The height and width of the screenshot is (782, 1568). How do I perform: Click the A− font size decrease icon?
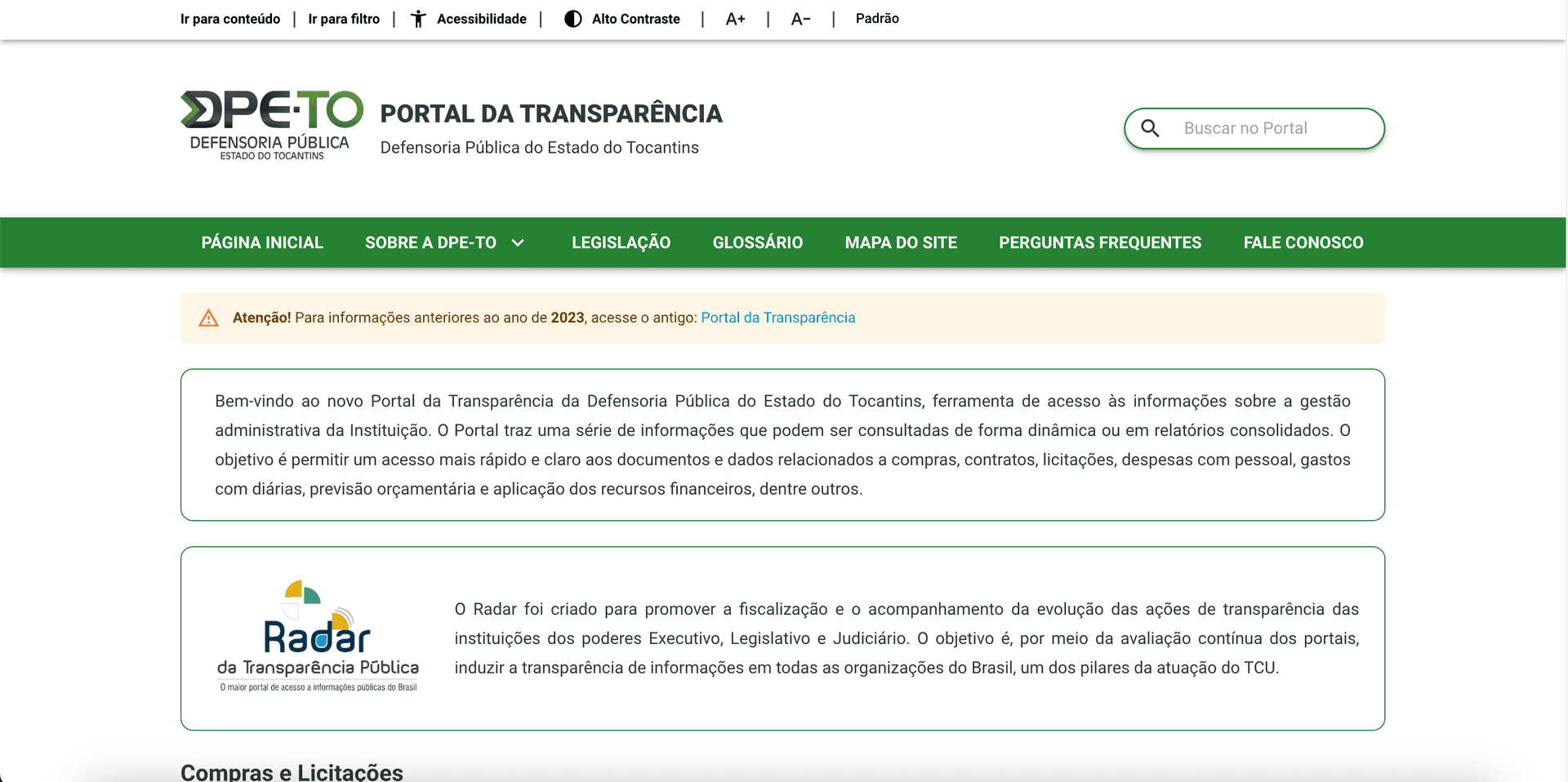point(800,18)
